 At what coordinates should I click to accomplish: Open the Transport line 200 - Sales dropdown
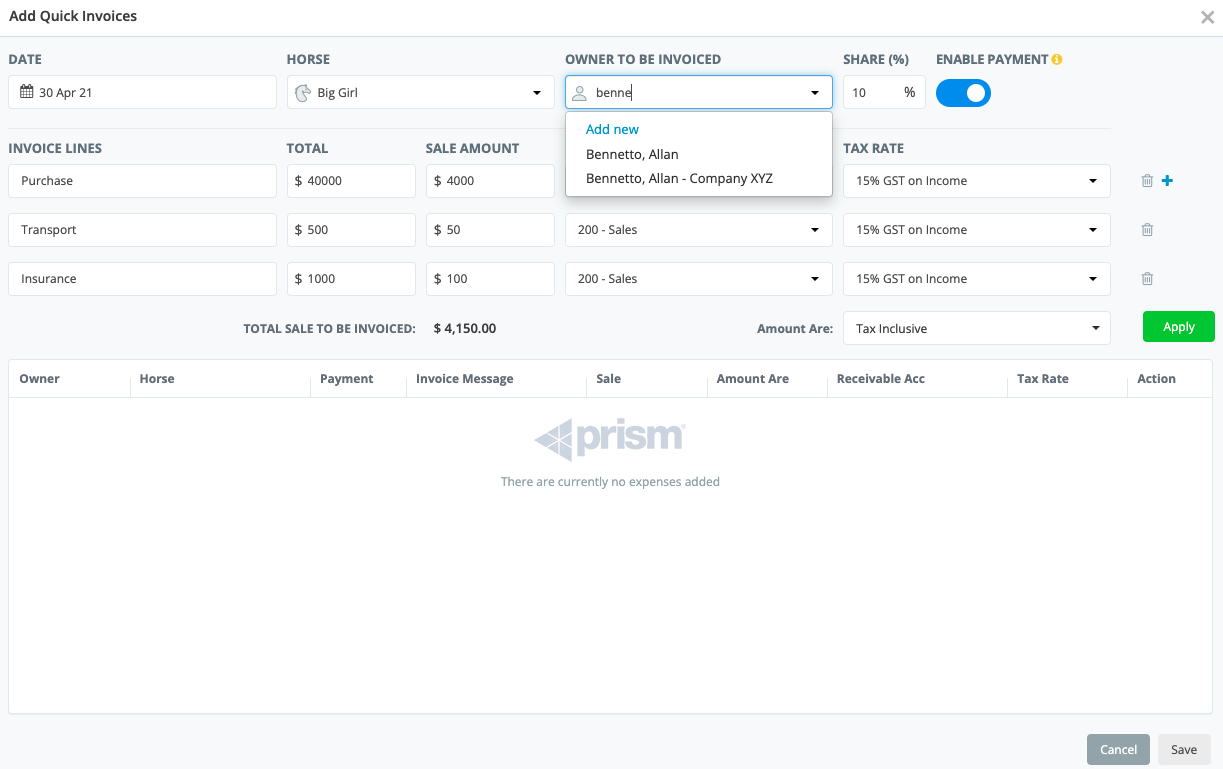[x=698, y=230]
